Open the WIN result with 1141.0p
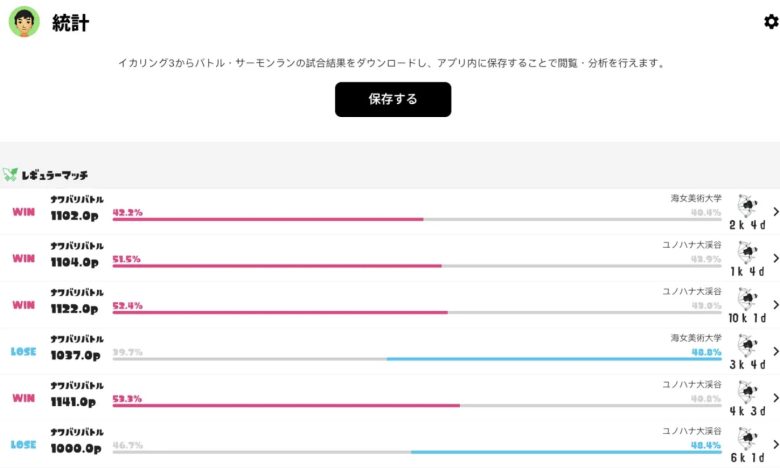Viewport: 780px width, 468px height. [x=23, y=397]
